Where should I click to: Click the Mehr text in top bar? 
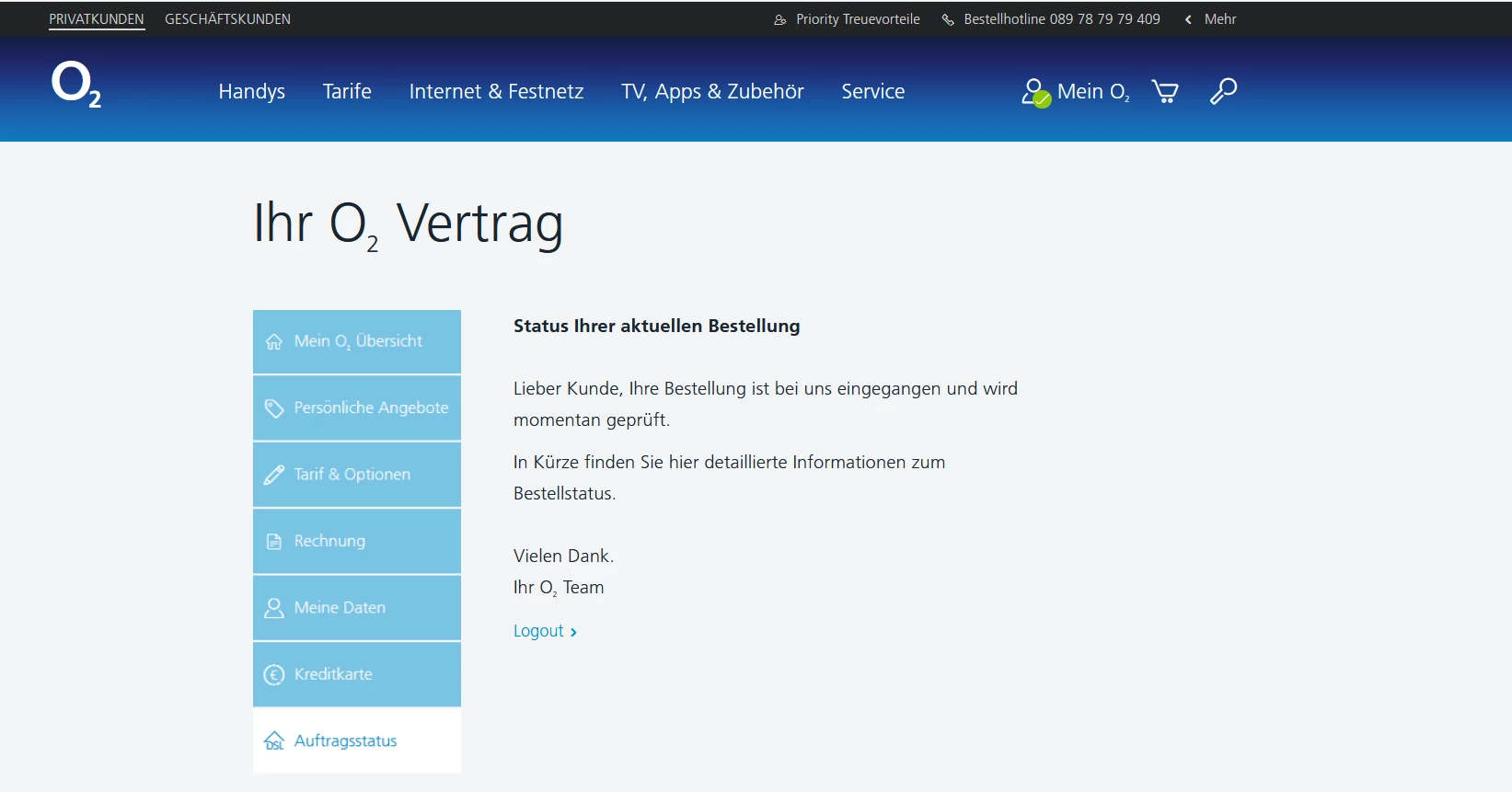1220,19
